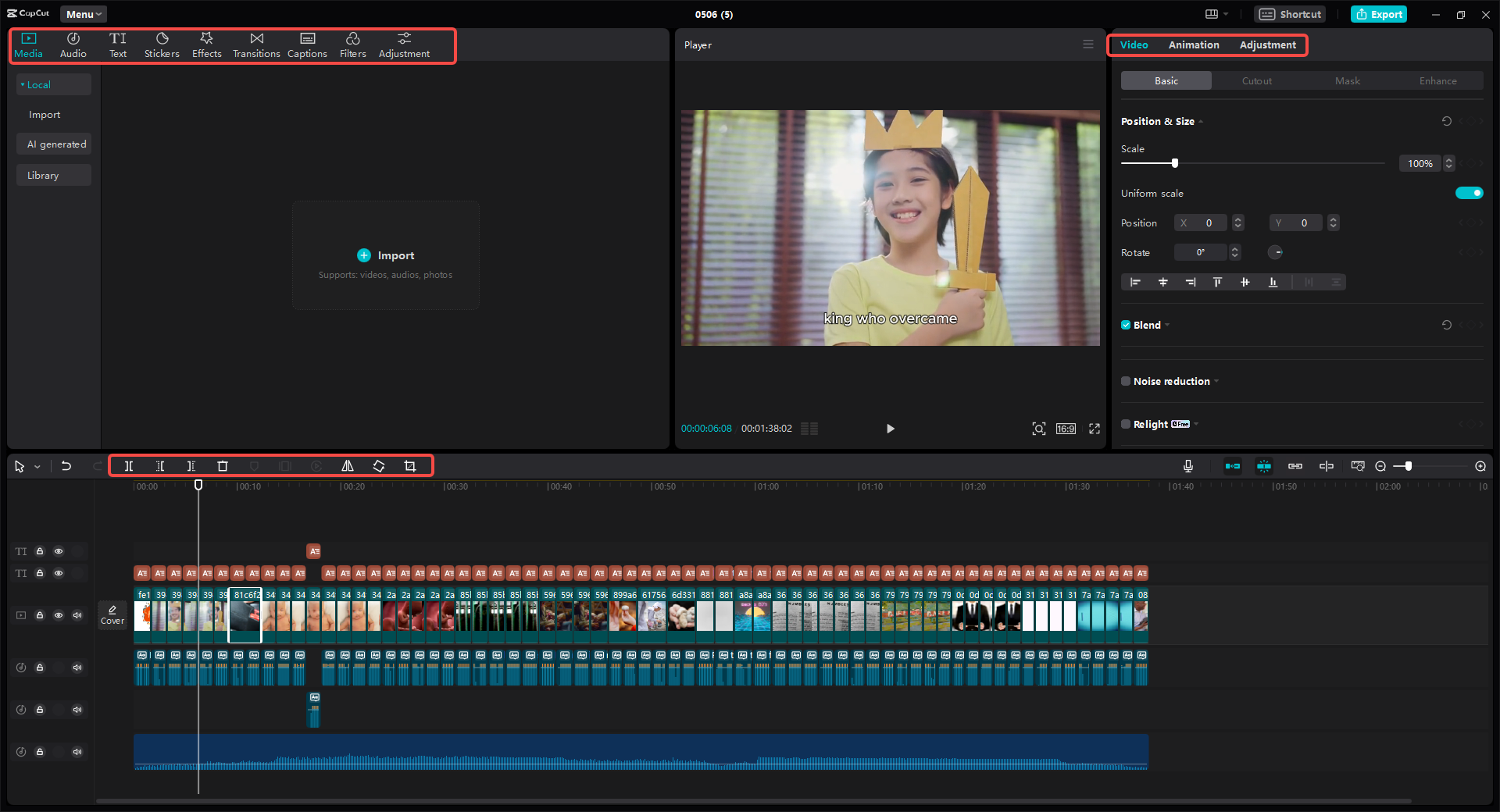Enable the Noise reduction checkbox
1500x812 pixels.
pyautogui.click(x=1125, y=381)
